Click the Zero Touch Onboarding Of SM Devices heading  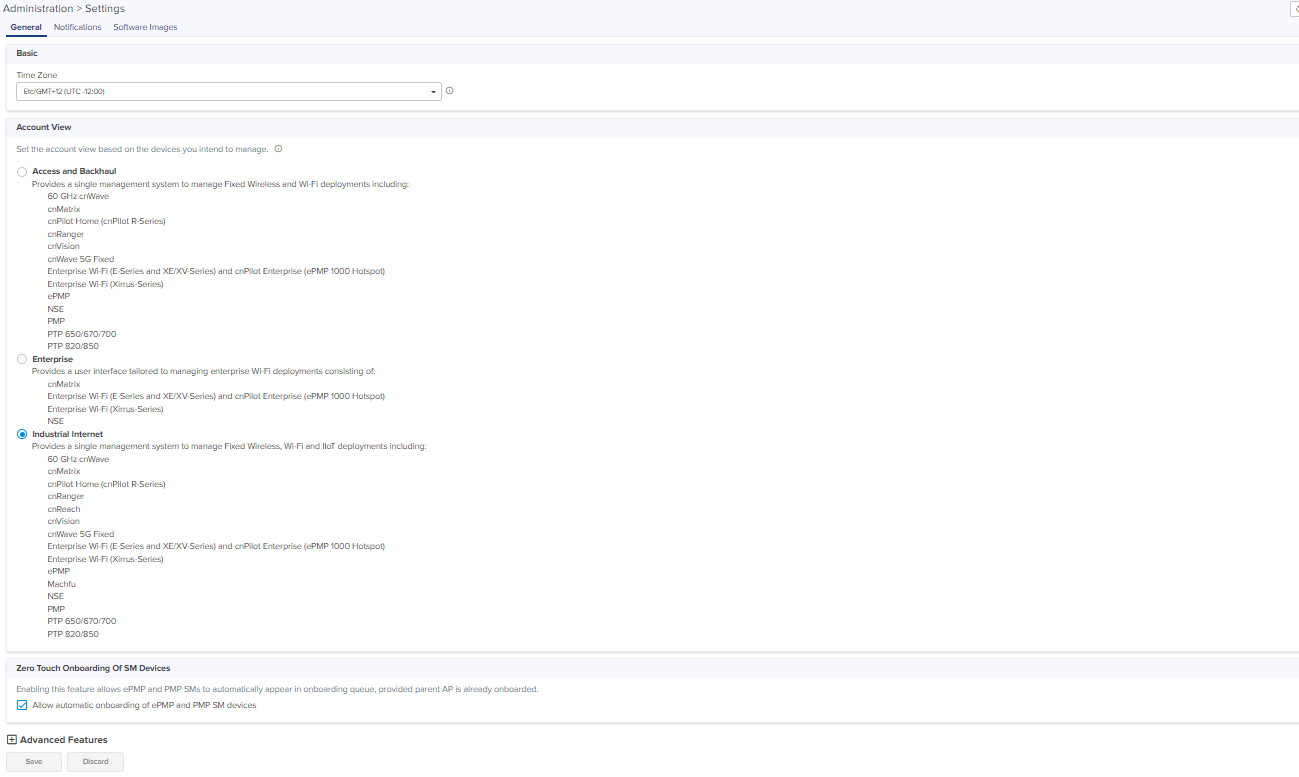pyautogui.click(x=93, y=667)
